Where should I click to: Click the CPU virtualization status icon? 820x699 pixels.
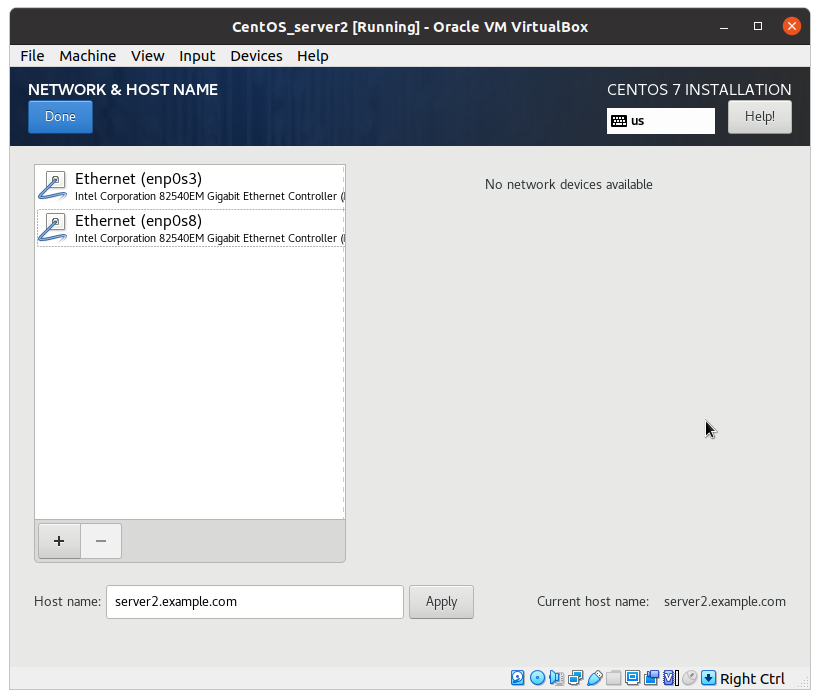(x=669, y=678)
